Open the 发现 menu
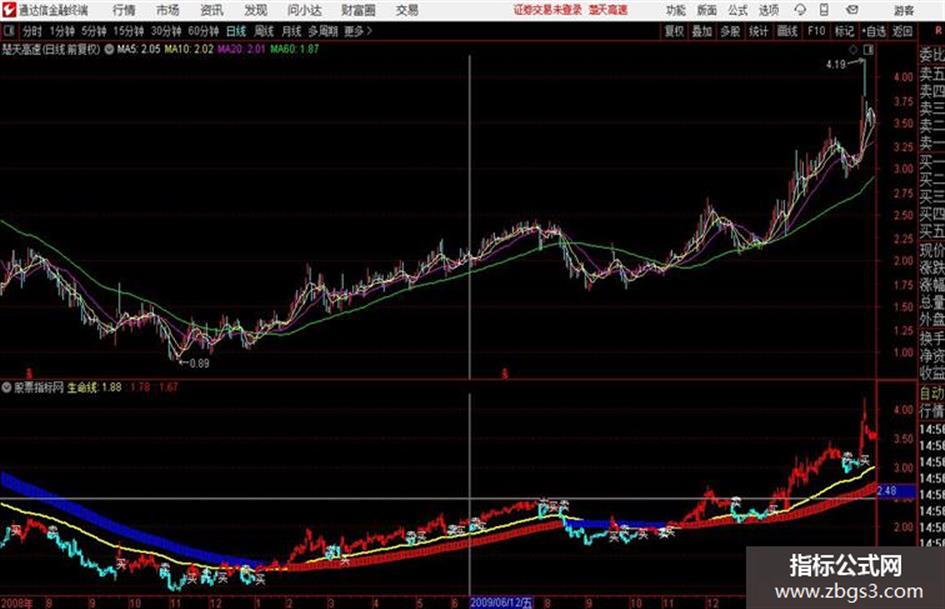The height and width of the screenshot is (609, 945). [x=256, y=10]
